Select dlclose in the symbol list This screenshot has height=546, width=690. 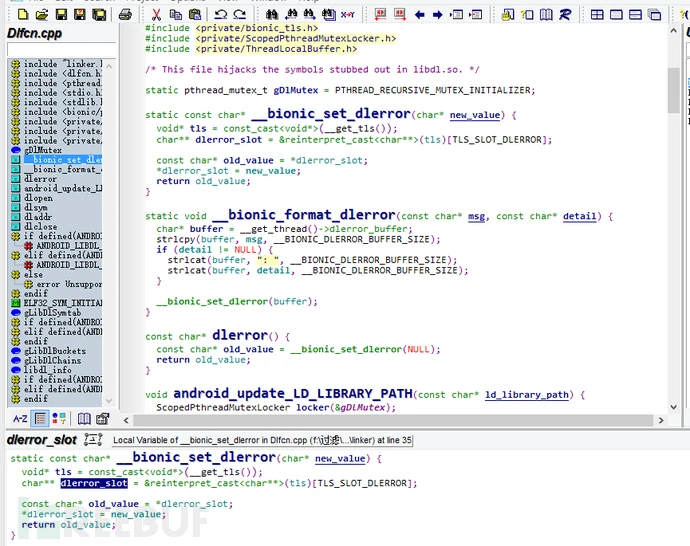40,227
